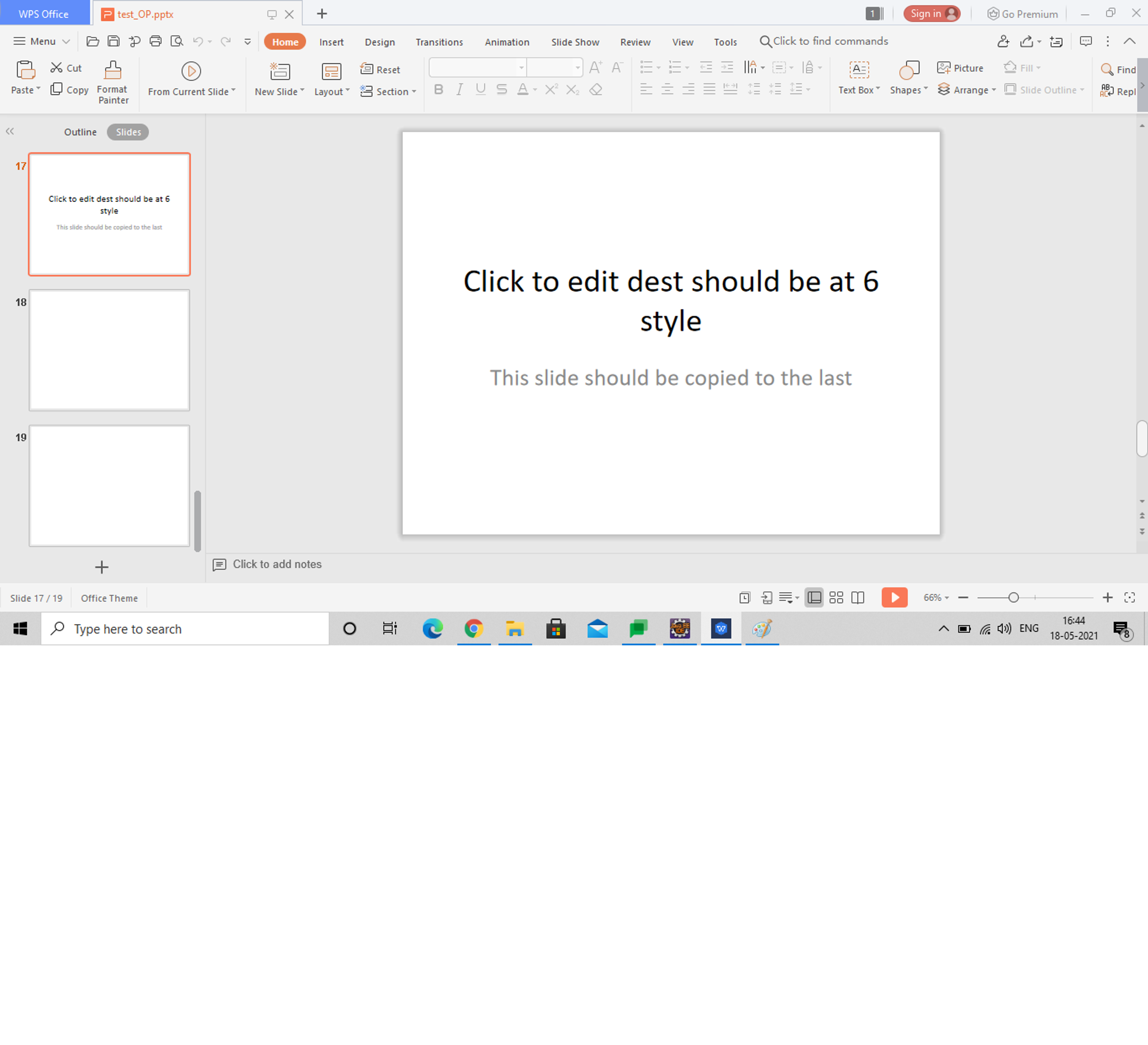Click the zoom out minus button
The image size is (1148, 1045).
[x=964, y=597]
